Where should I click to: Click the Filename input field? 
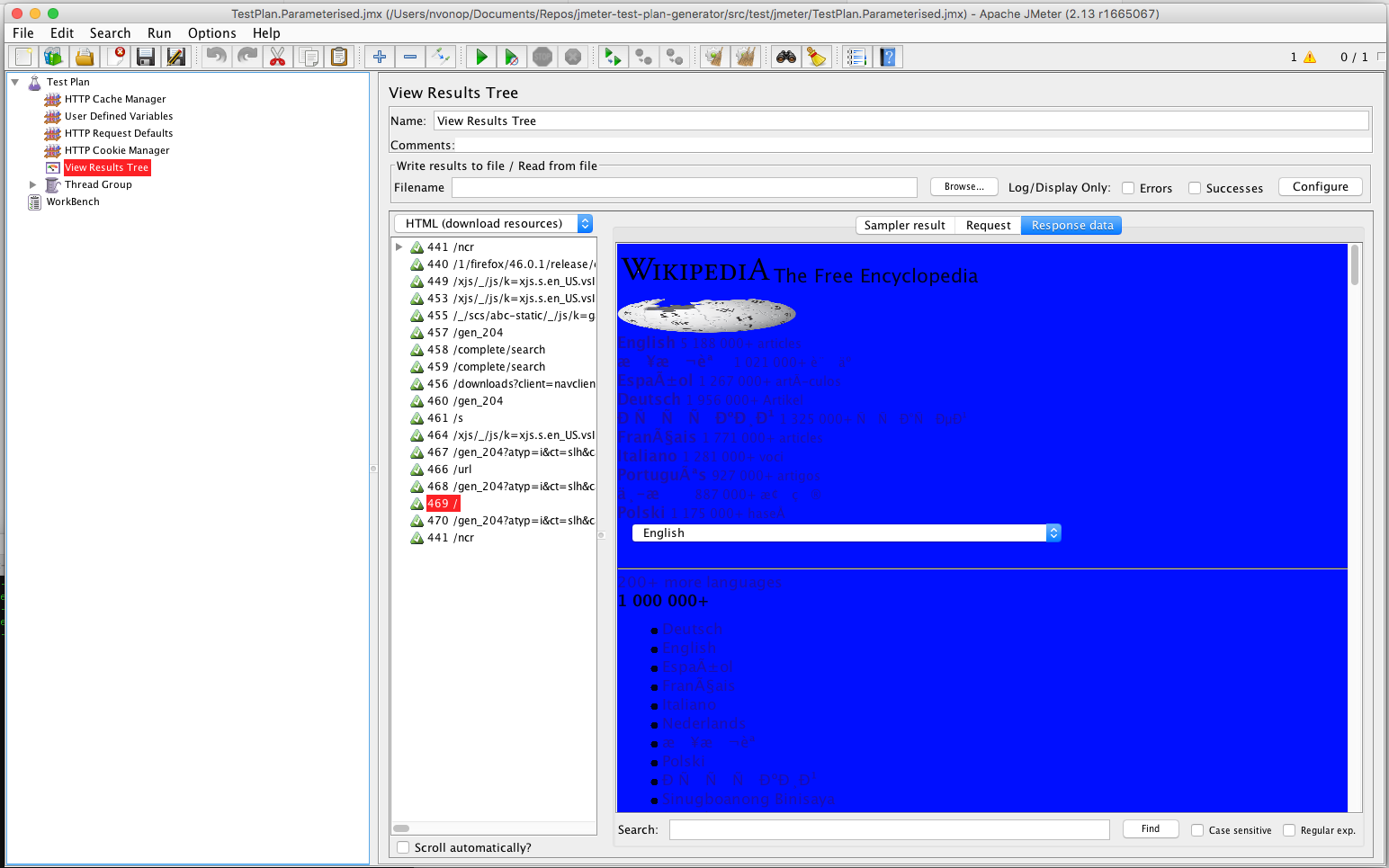(685, 187)
